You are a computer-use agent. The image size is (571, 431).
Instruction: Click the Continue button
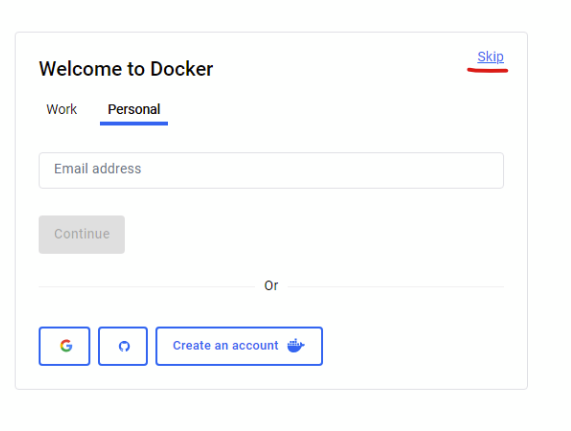coord(82,234)
